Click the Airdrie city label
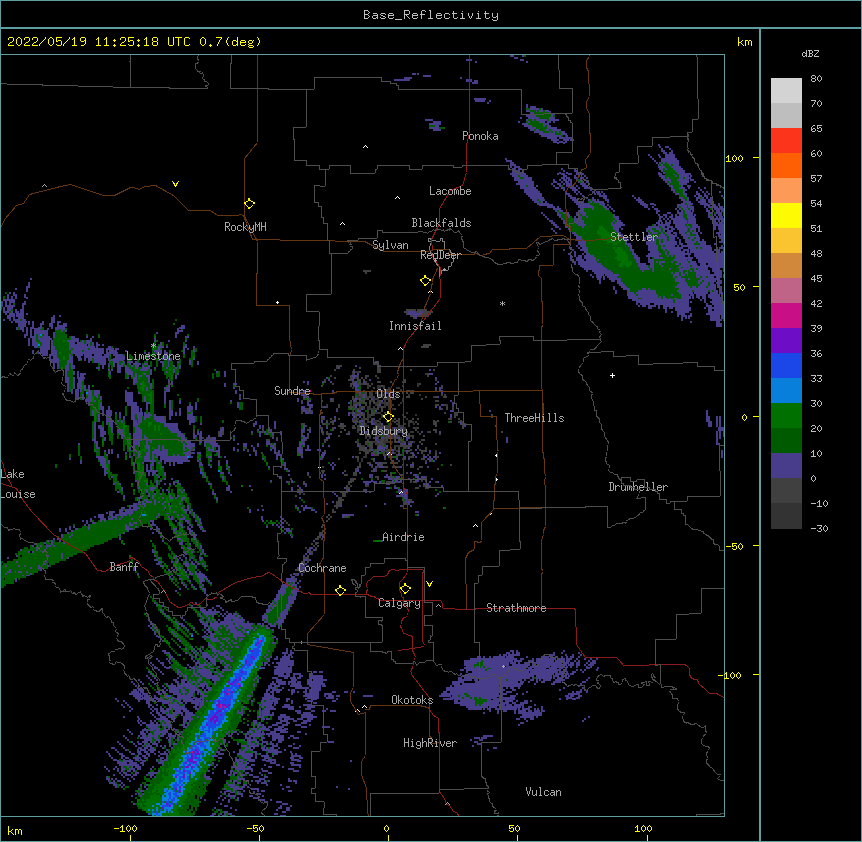 click(x=403, y=537)
